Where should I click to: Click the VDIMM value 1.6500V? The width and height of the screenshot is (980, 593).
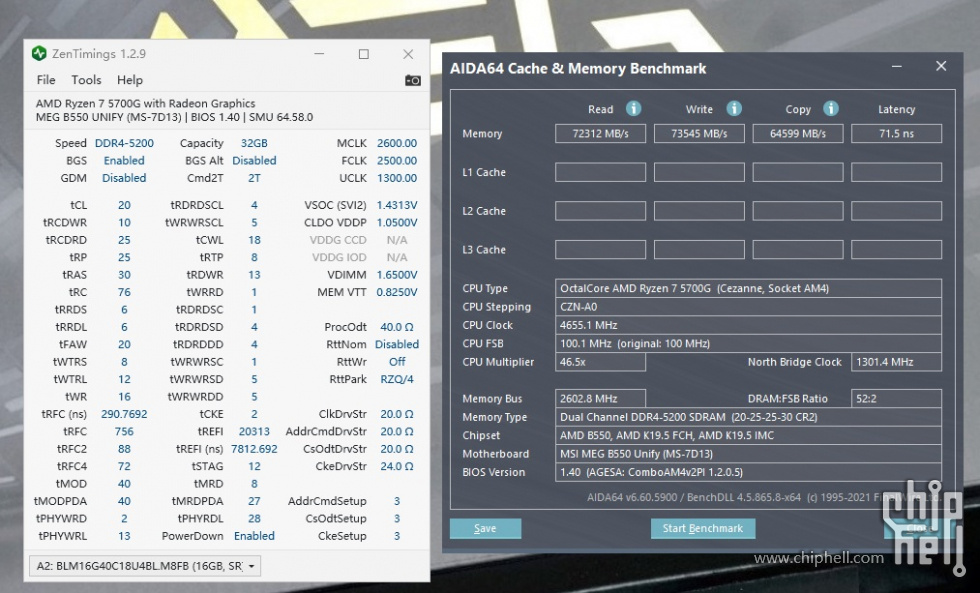[x=397, y=275]
